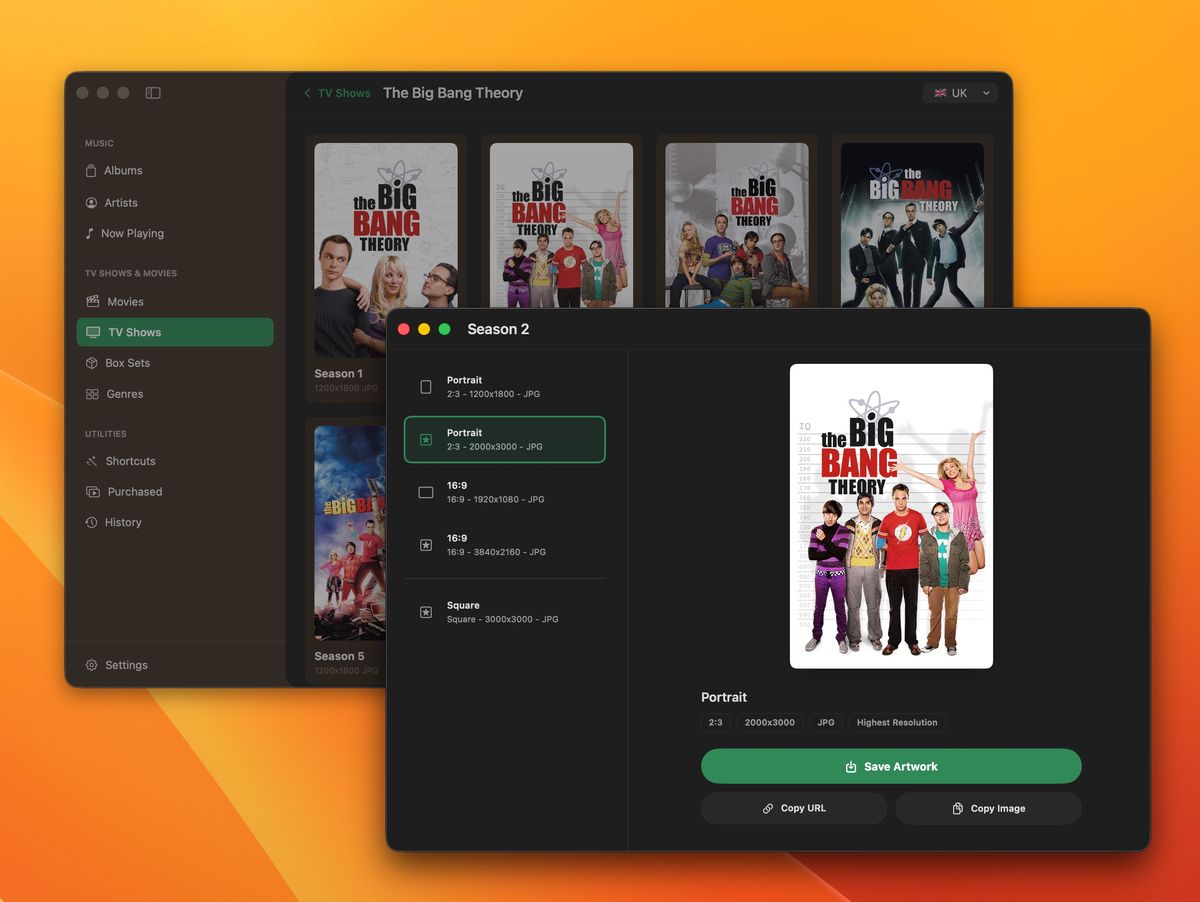Click the portrait icon of 1200x1800 entry
1200x902 pixels.
(426, 387)
